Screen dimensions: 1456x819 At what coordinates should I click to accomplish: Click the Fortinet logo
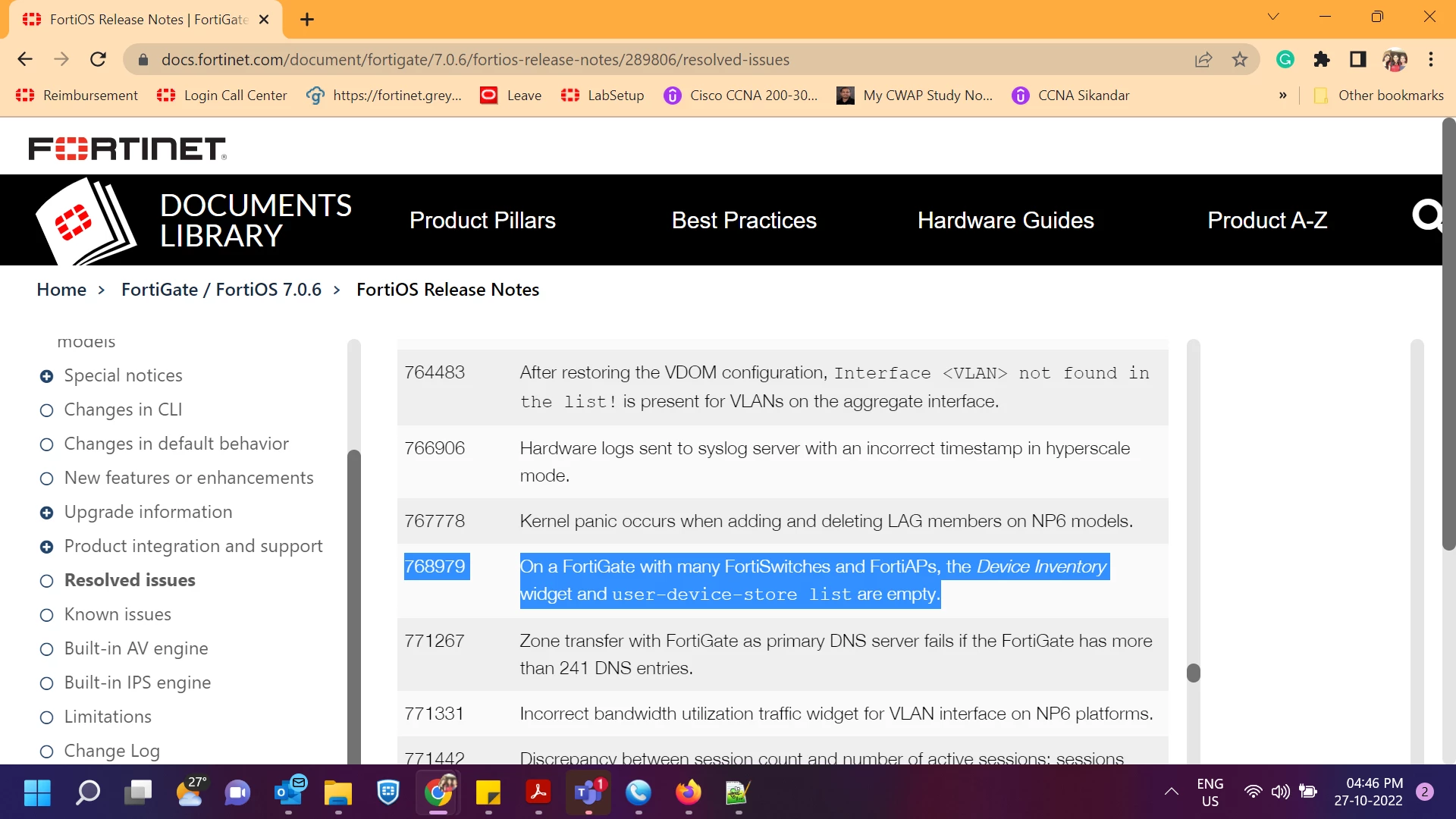point(127,149)
